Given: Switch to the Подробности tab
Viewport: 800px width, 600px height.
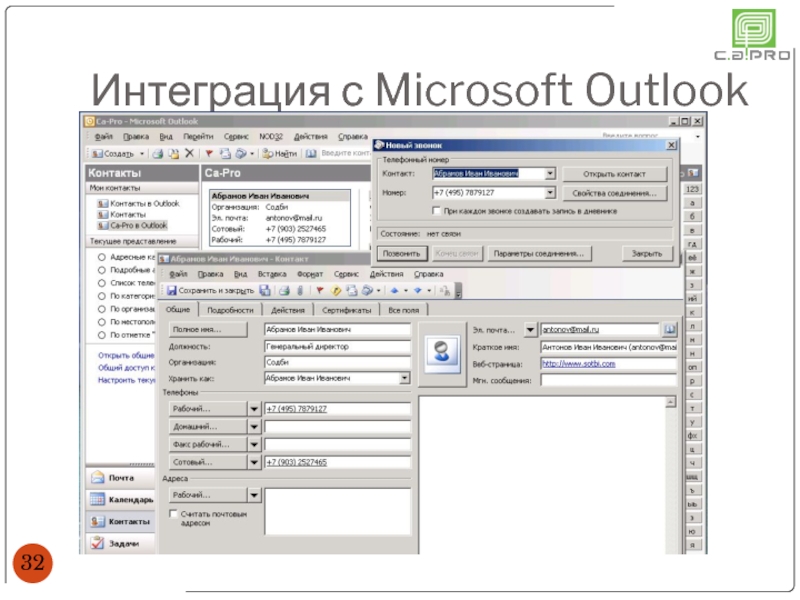Looking at the screenshot, I should pyautogui.click(x=230, y=310).
